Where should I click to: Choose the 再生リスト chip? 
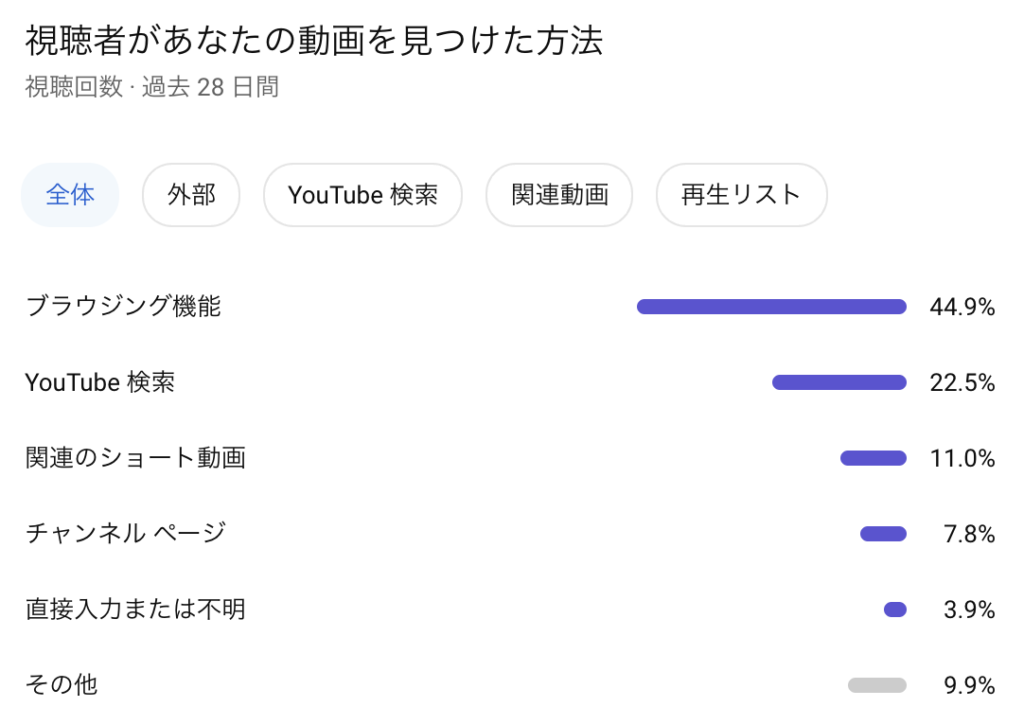(x=741, y=195)
